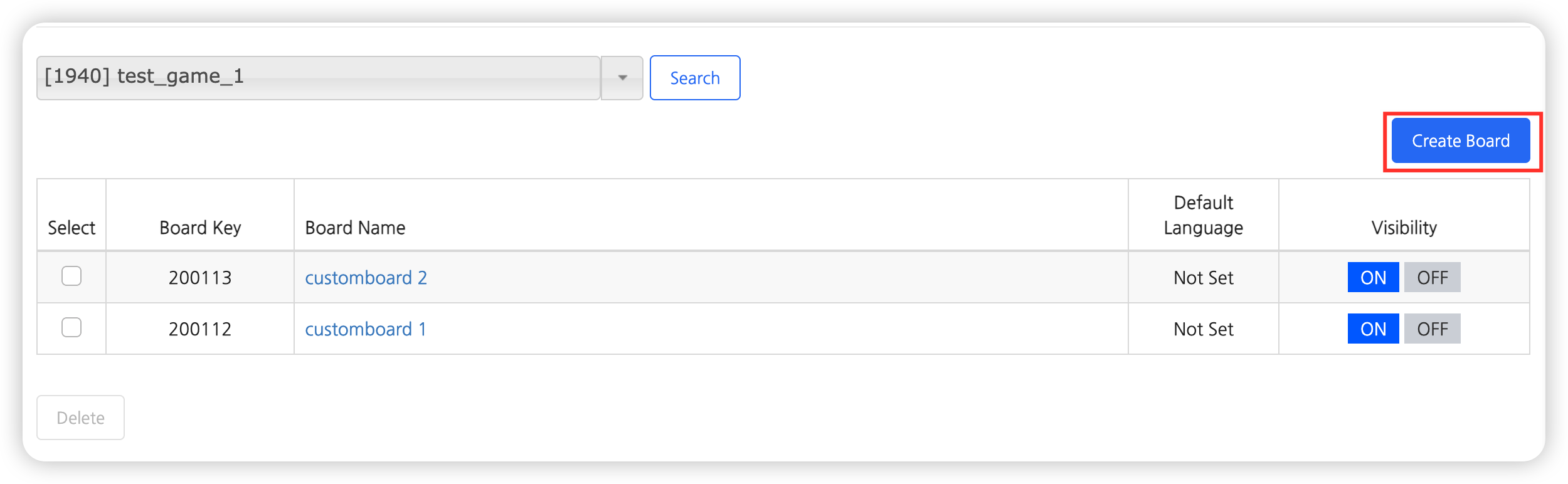The width and height of the screenshot is (1568, 484).
Task: Click the Board Key column header
Action: 200,228
